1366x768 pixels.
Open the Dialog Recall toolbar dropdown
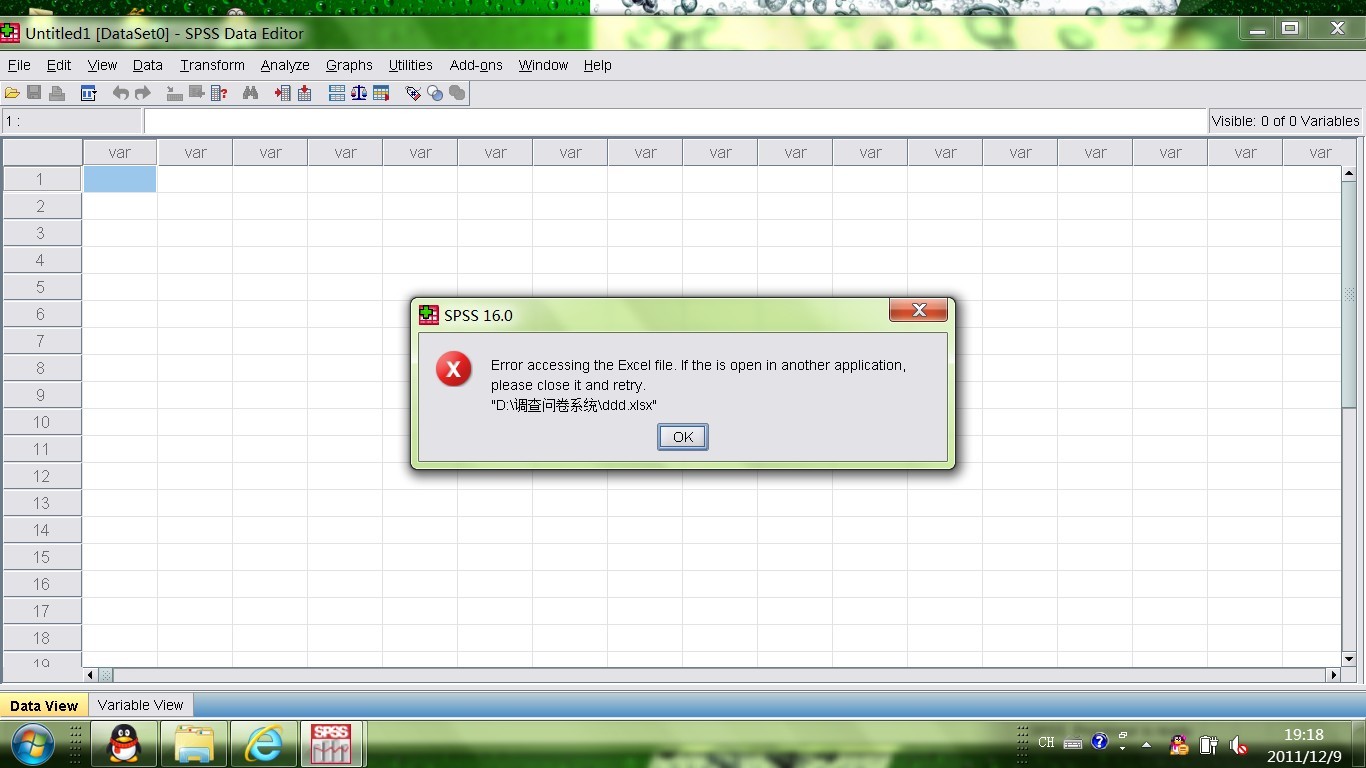tap(89, 93)
